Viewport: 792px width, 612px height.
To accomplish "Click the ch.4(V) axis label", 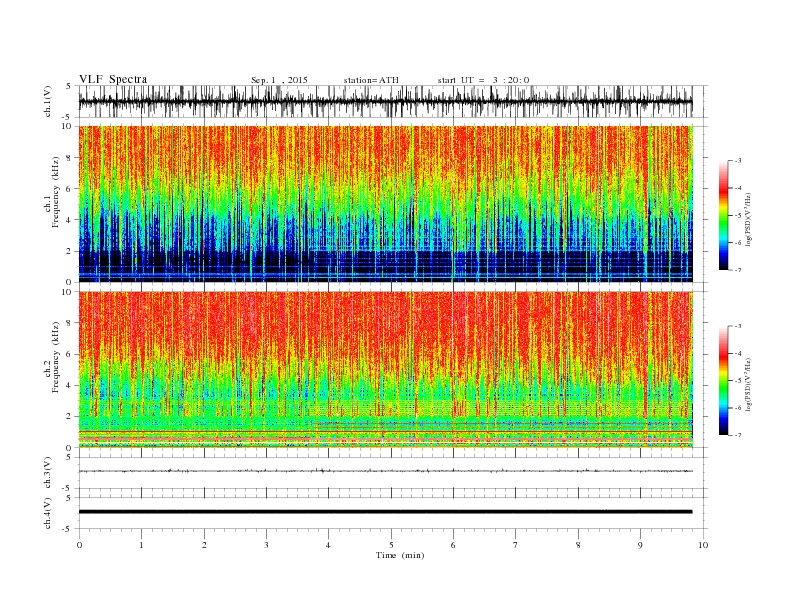I will (x=48, y=513).
